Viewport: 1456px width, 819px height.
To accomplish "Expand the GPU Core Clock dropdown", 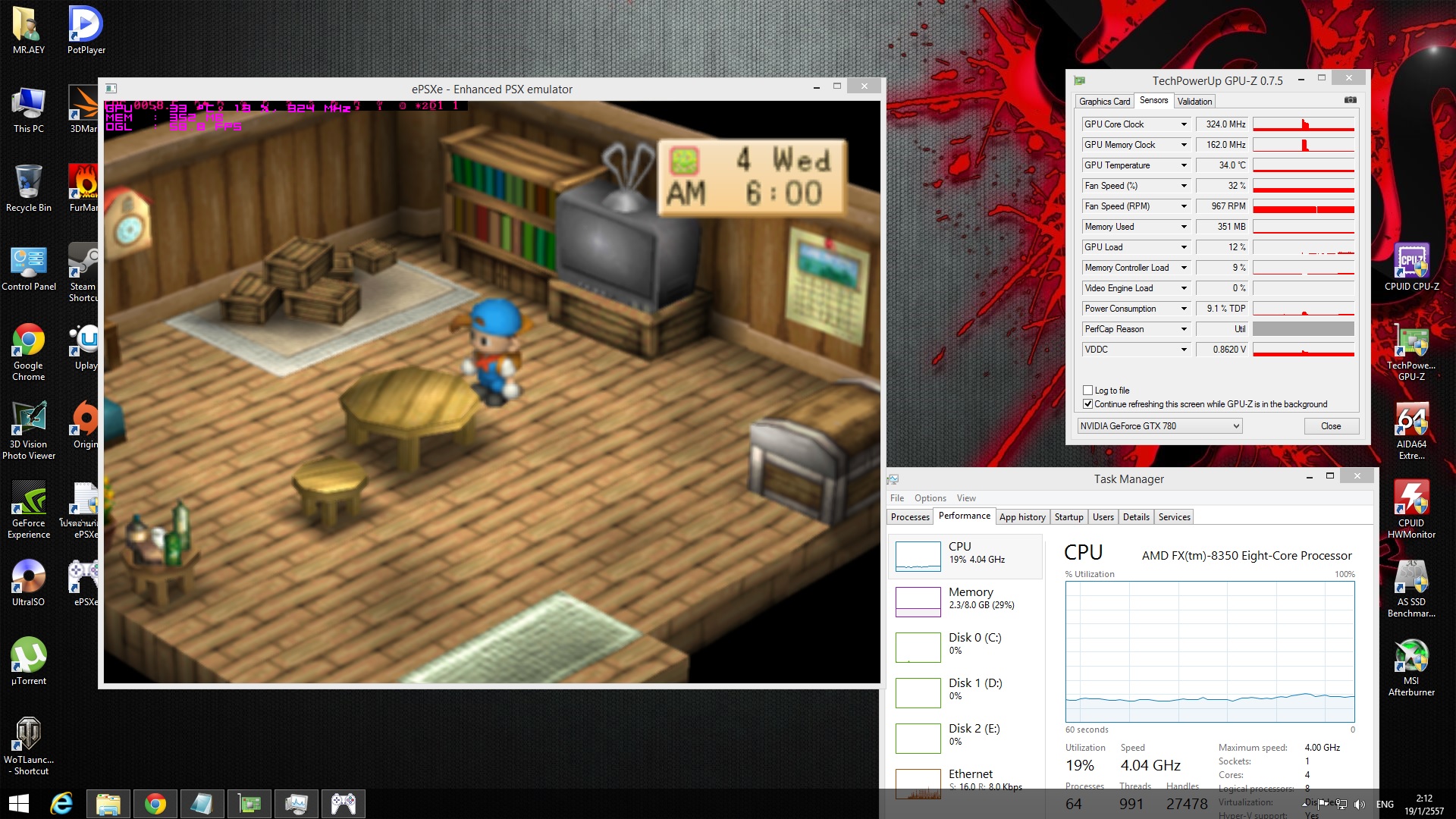I will click(1183, 124).
